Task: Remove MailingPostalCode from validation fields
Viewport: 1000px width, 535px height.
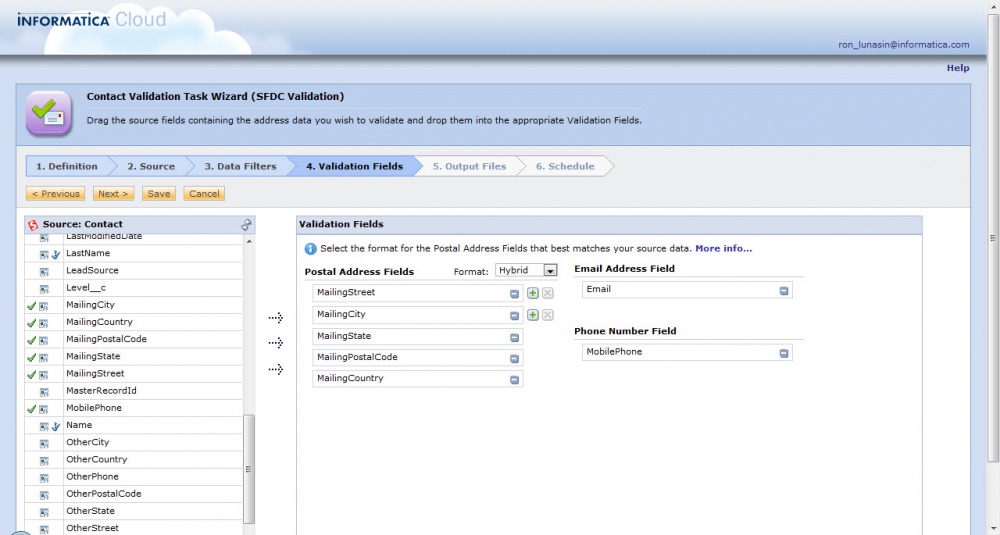Action: [514, 358]
